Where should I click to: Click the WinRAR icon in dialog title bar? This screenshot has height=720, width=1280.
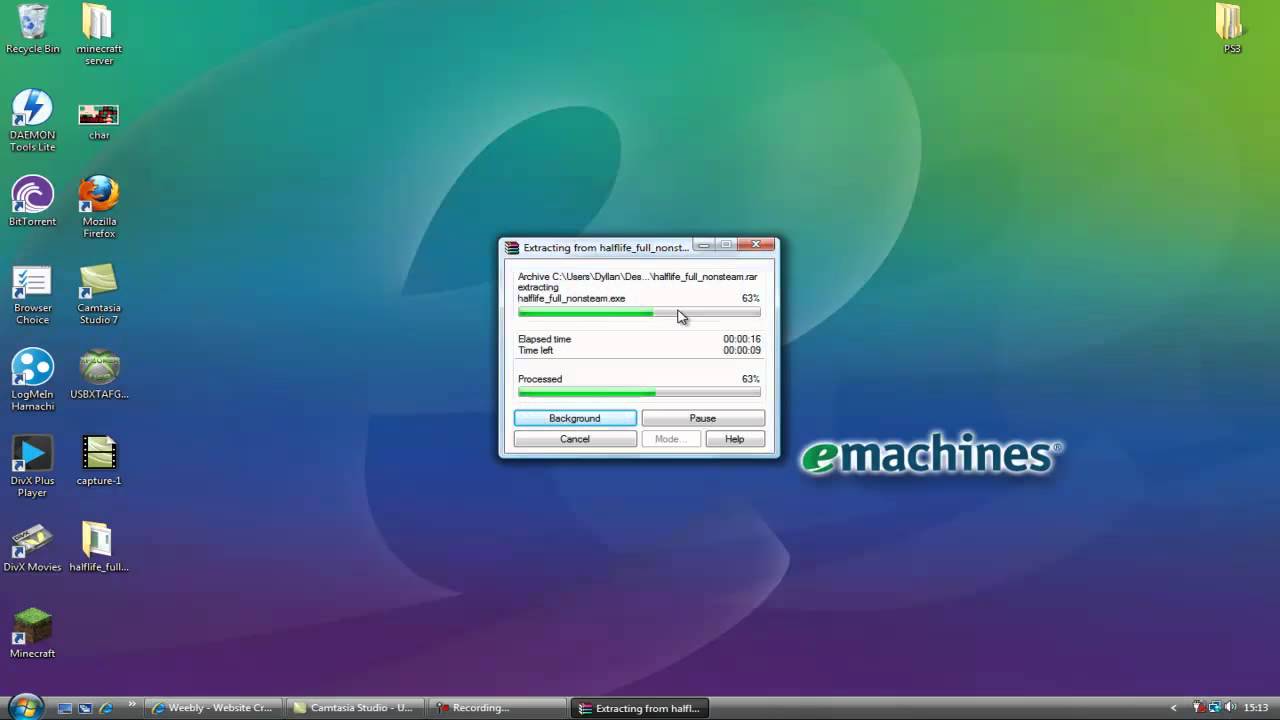tap(512, 247)
